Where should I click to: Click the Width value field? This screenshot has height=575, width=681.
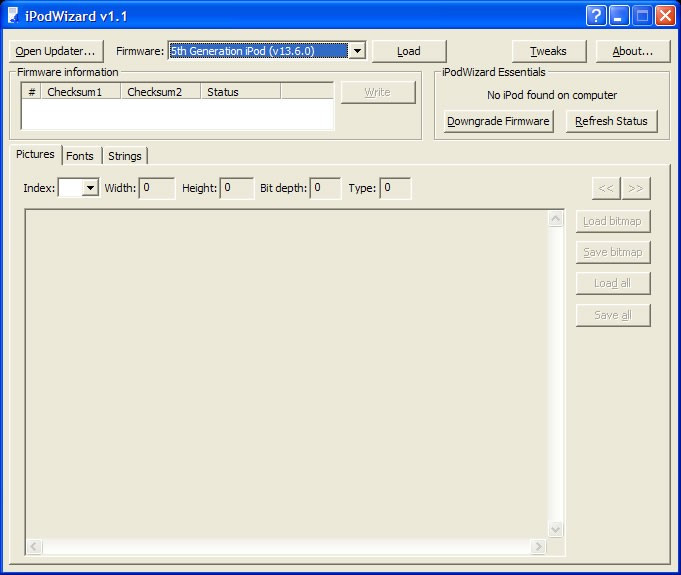pos(157,188)
